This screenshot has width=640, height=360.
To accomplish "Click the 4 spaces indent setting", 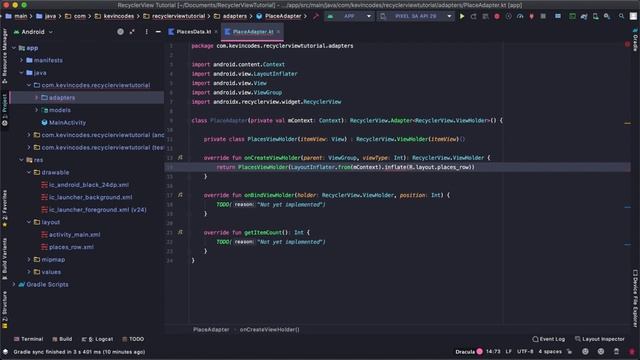I will click(x=550, y=351).
